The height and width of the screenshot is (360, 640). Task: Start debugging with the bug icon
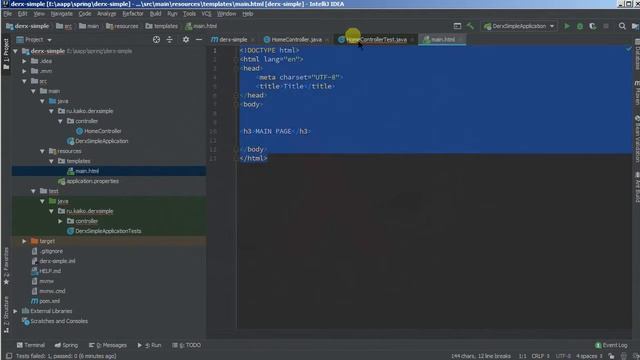coord(580,26)
